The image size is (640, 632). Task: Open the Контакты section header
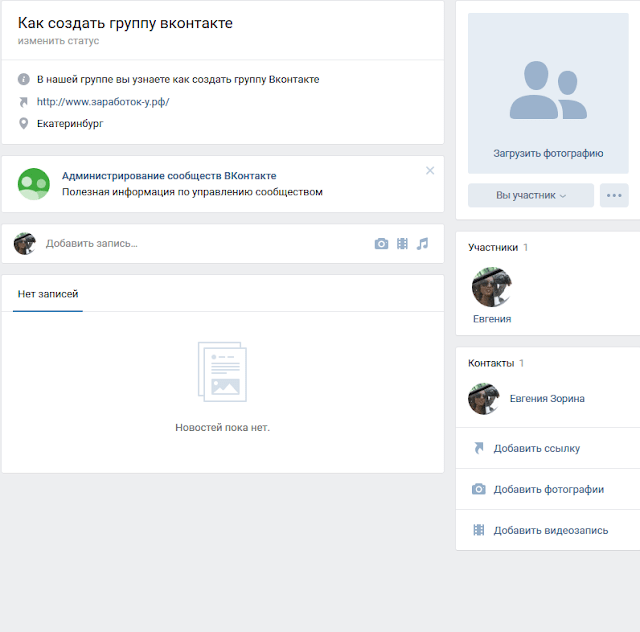tap(496, 363)
